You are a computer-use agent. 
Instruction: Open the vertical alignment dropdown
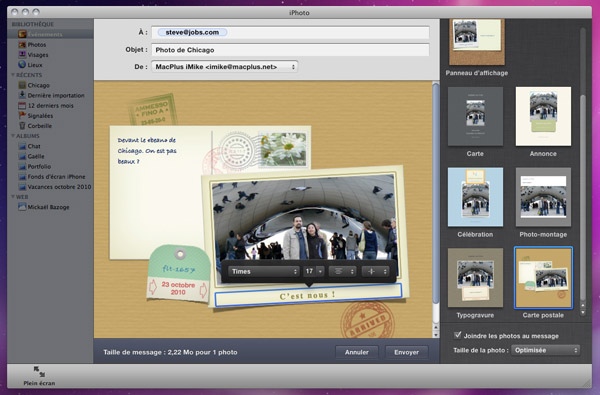pyautogui.click(x=375, y=271)
